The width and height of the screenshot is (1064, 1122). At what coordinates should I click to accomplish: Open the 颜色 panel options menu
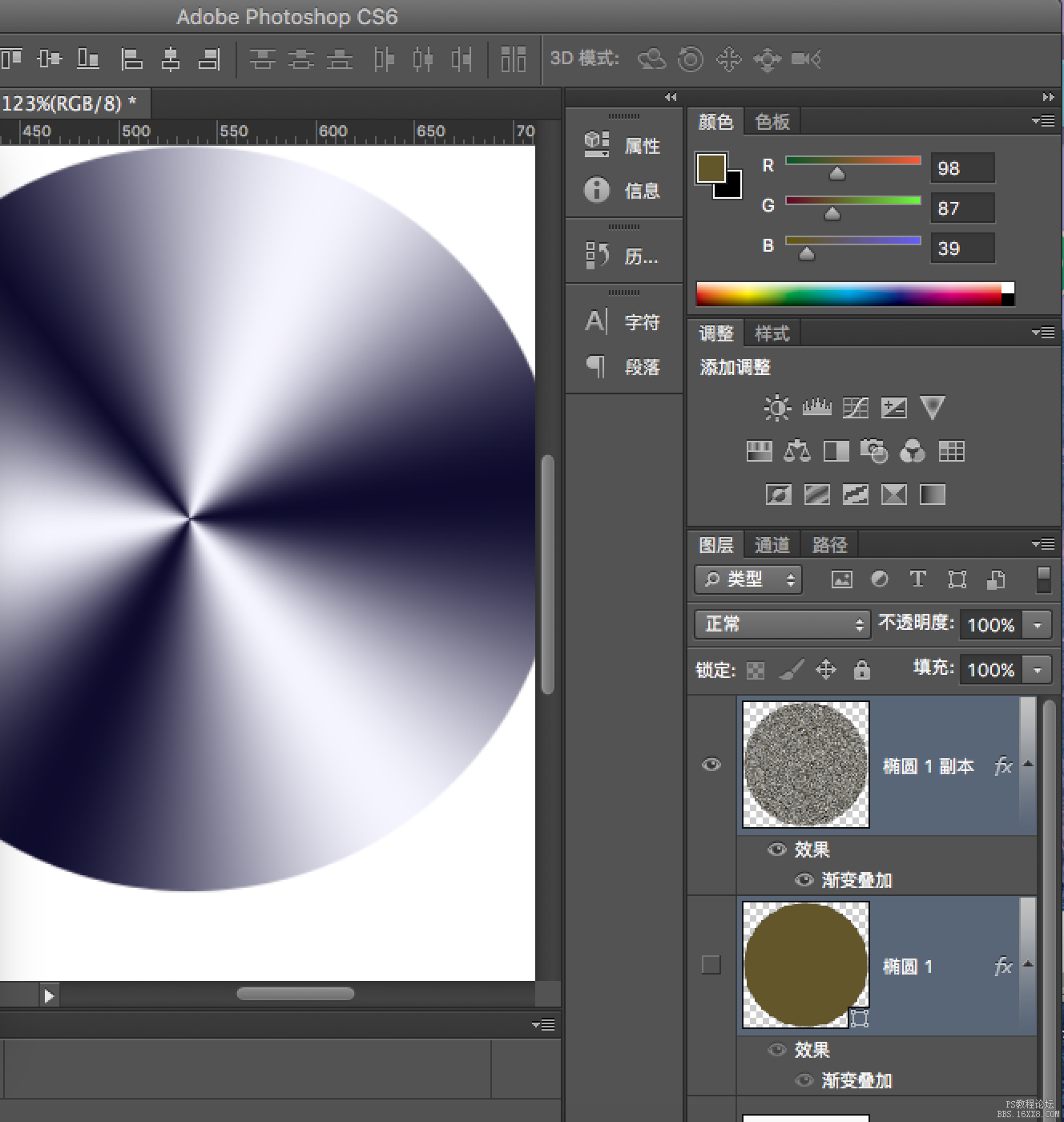(1043, 121)
